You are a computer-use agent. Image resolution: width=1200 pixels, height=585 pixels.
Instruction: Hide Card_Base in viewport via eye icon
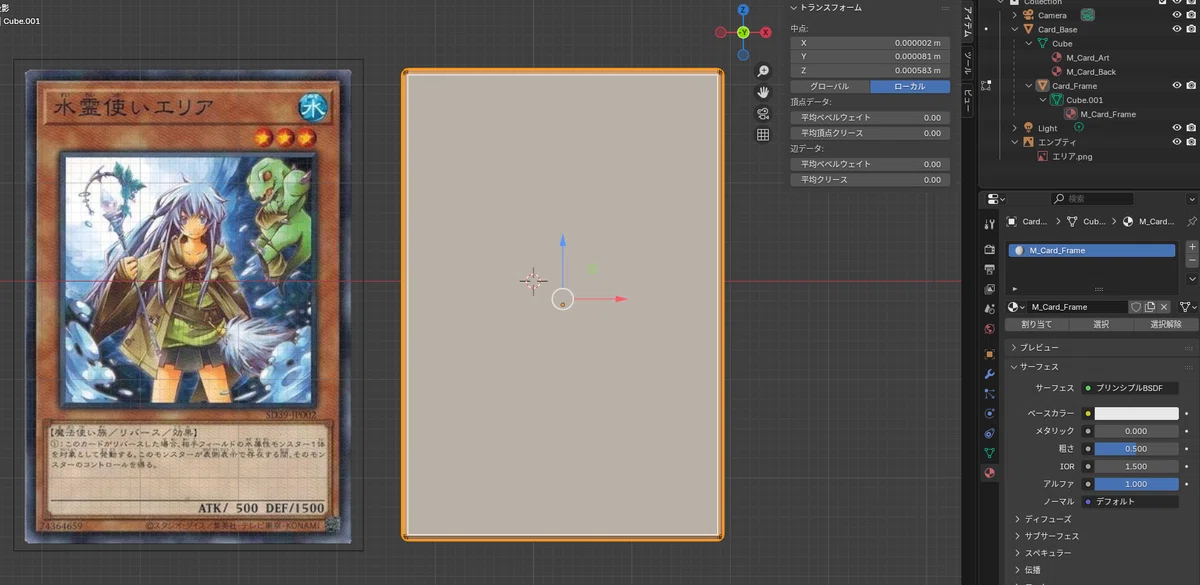pos(1177,29)
